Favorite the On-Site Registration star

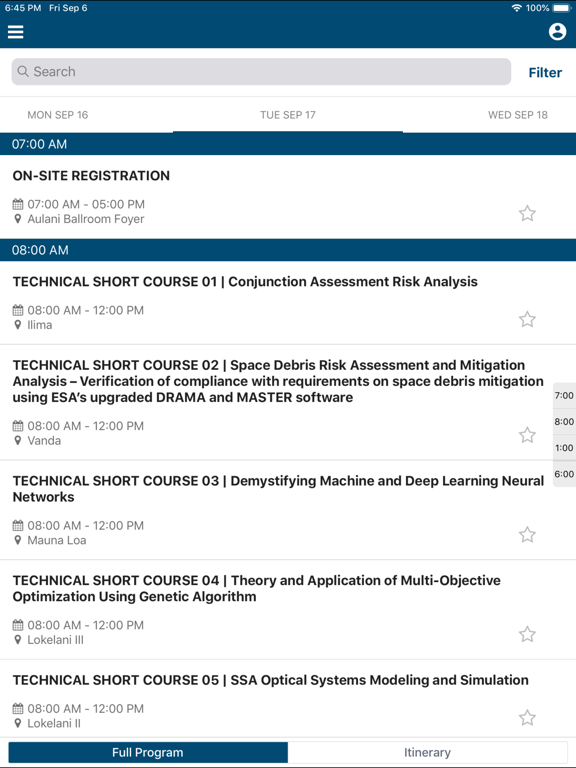(528, 213)
